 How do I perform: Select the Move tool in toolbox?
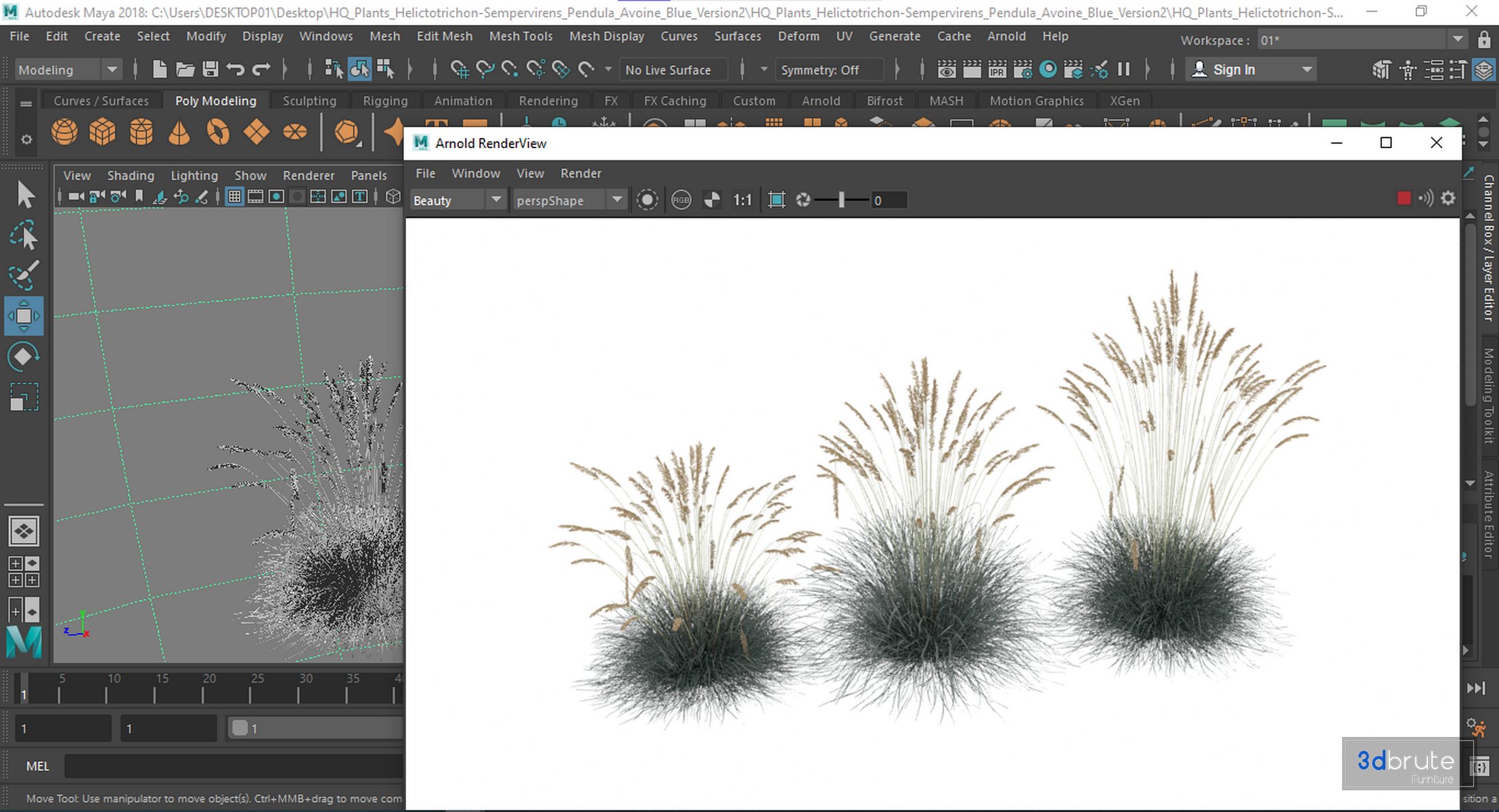pyautogui.click(x=24, y=316)
